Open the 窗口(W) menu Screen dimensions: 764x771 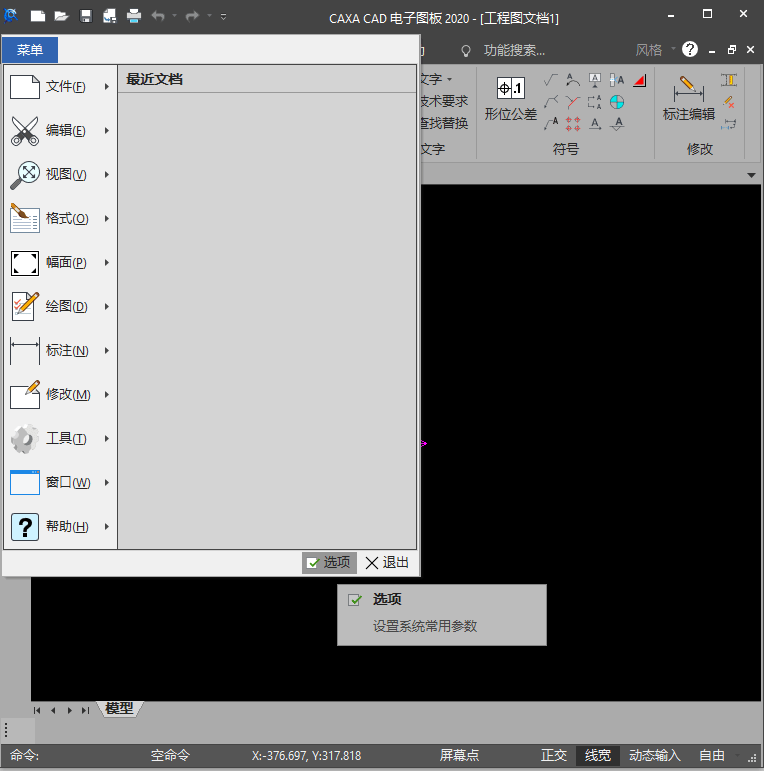pyautogui.click(x=60, y=482)
